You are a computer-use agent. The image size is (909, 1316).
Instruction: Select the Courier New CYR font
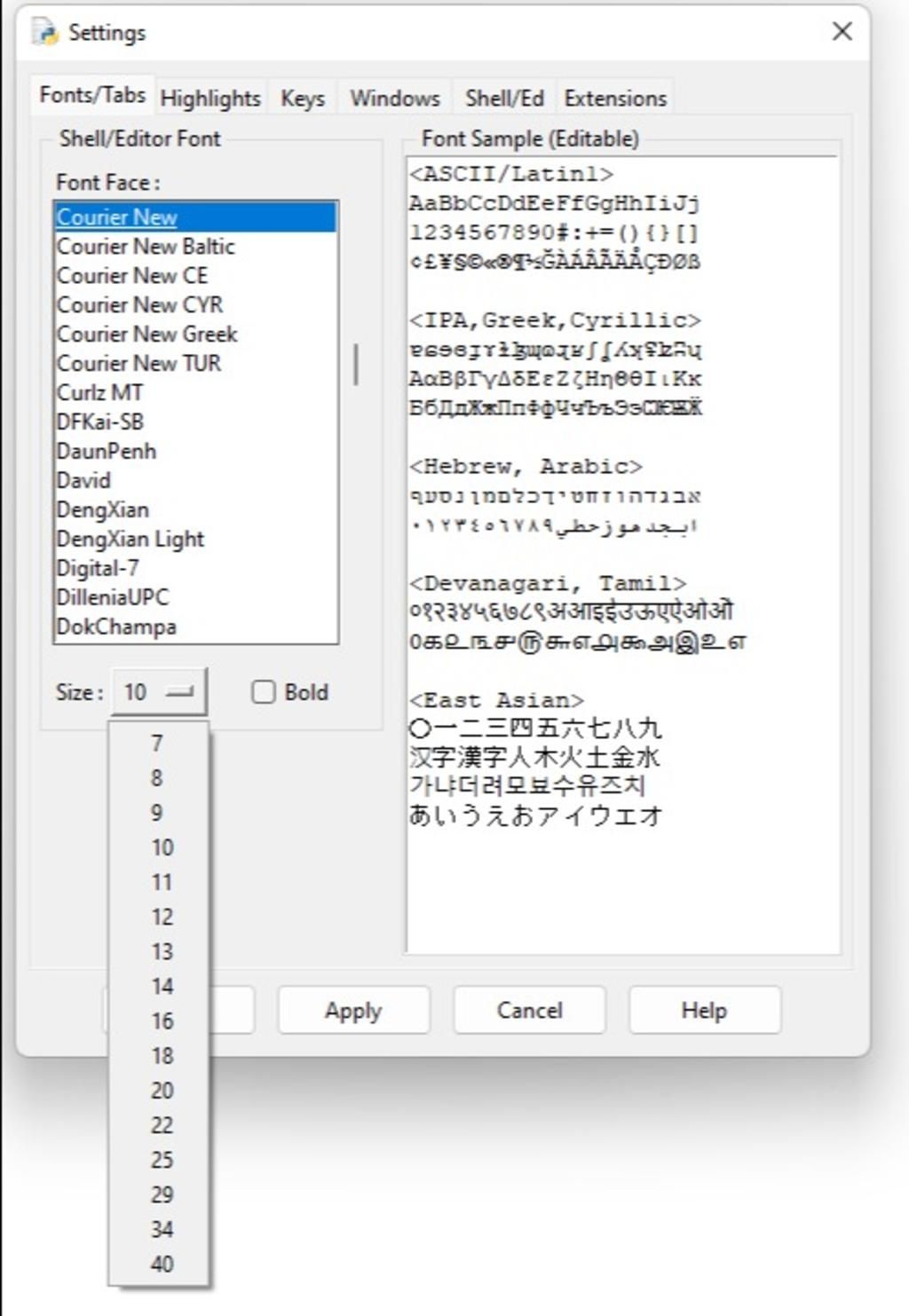(195, 305)
